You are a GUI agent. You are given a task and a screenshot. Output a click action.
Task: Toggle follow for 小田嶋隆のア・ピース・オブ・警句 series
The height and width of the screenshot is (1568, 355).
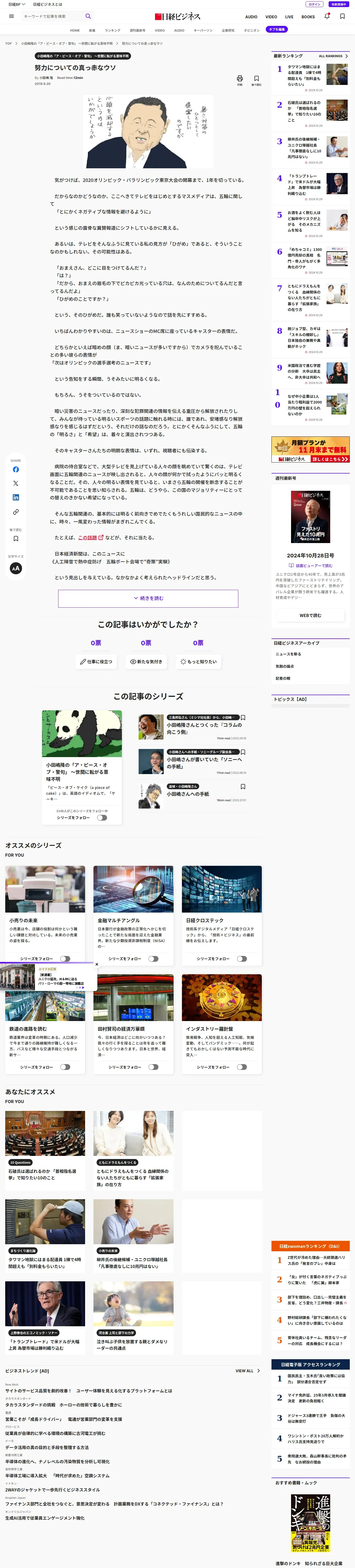coord(102,817)
